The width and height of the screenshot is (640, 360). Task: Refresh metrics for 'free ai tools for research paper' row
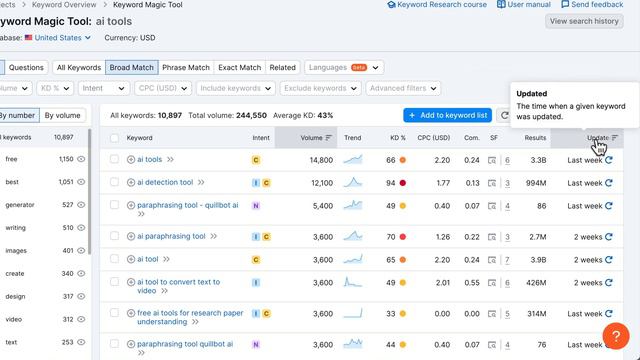609,313
